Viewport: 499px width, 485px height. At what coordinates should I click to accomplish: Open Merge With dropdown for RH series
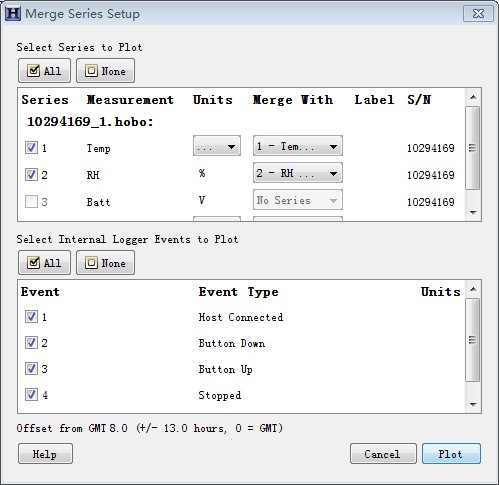point(298,173)
